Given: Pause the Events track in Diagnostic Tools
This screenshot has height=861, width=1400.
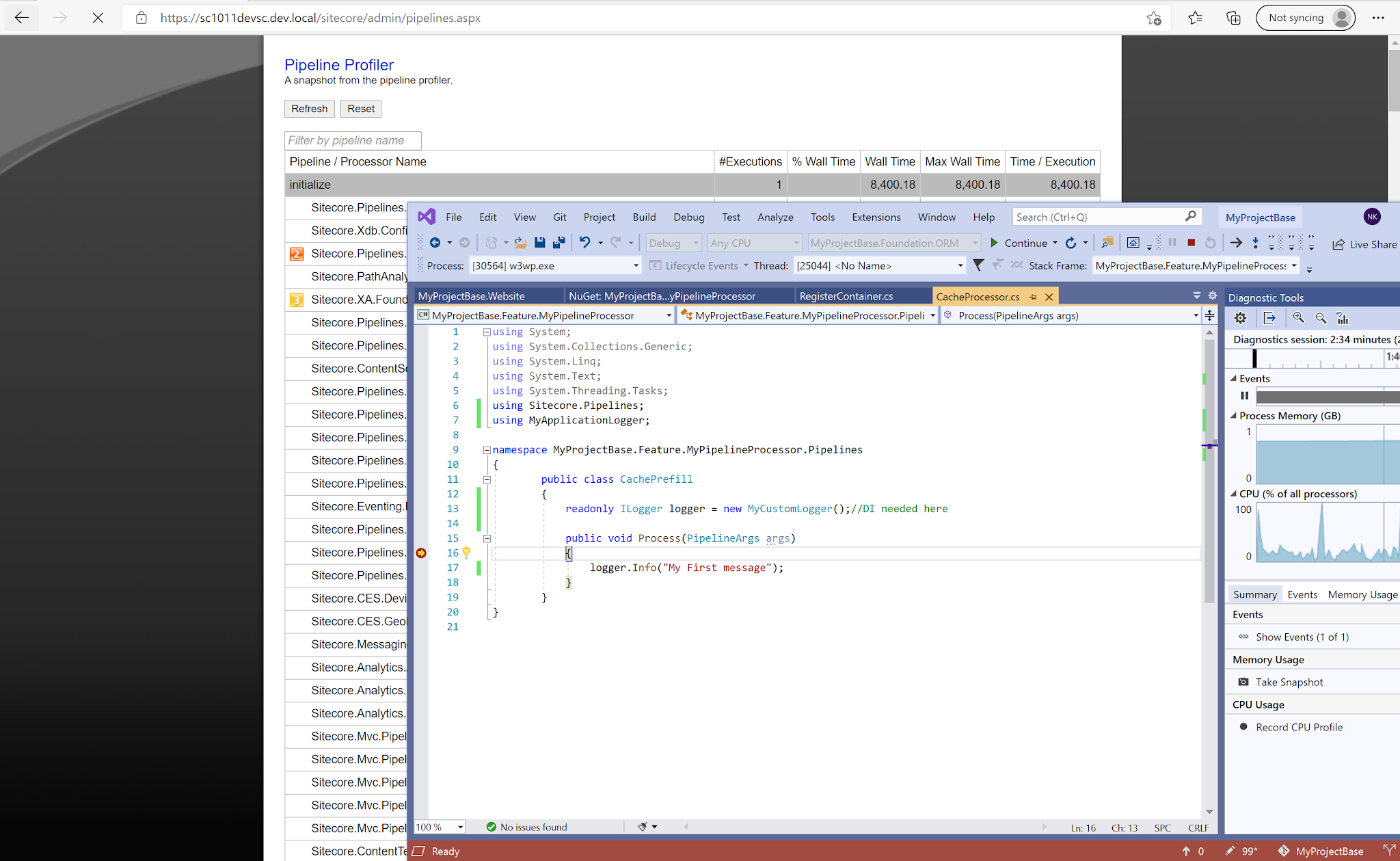Looking at the screenshot, I should [1244, 396].
